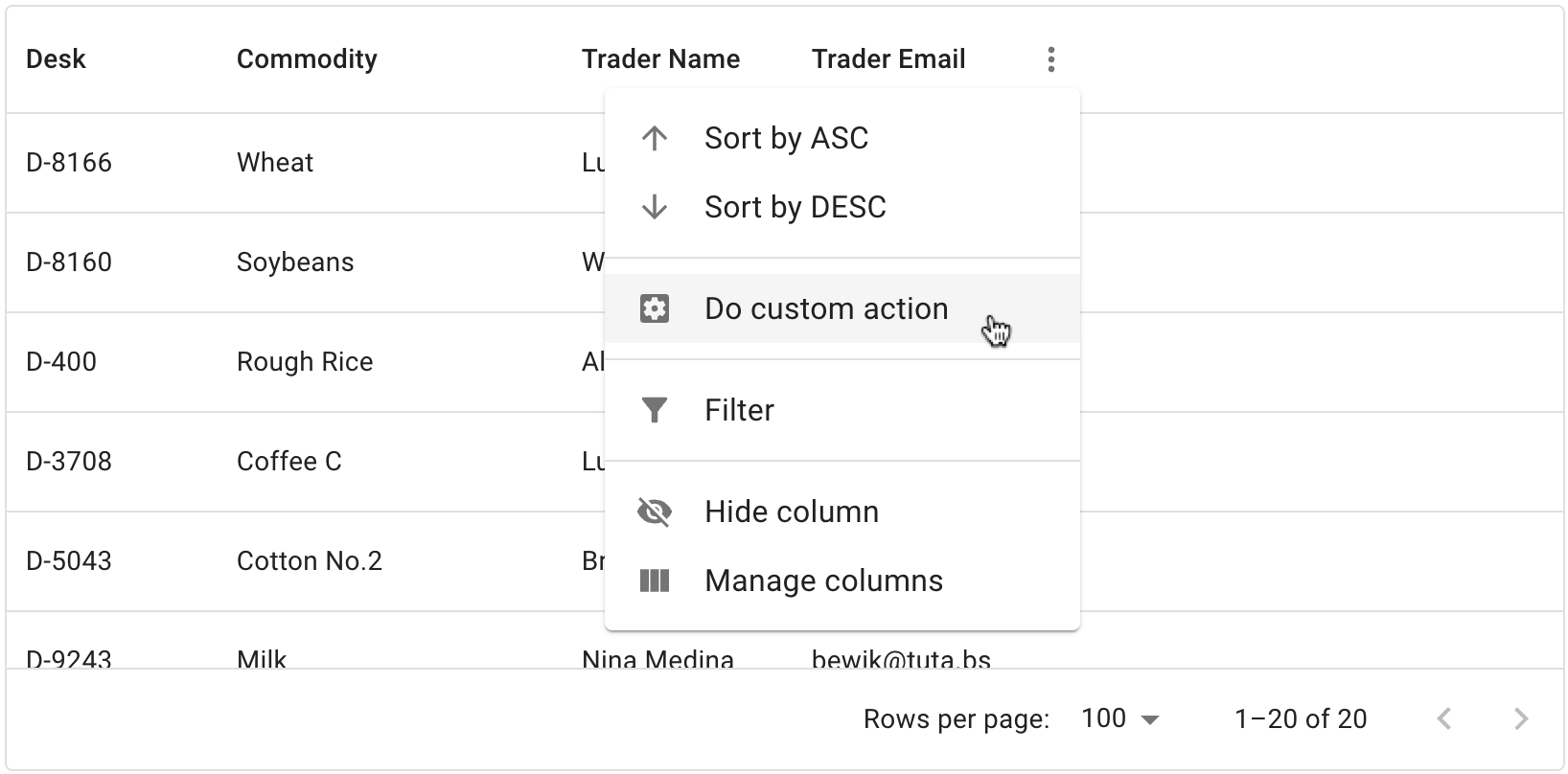The height and width of the screenshot is (774, 1568).
Task: Click the Cotton No.2 cell
Action: [310, 561]
